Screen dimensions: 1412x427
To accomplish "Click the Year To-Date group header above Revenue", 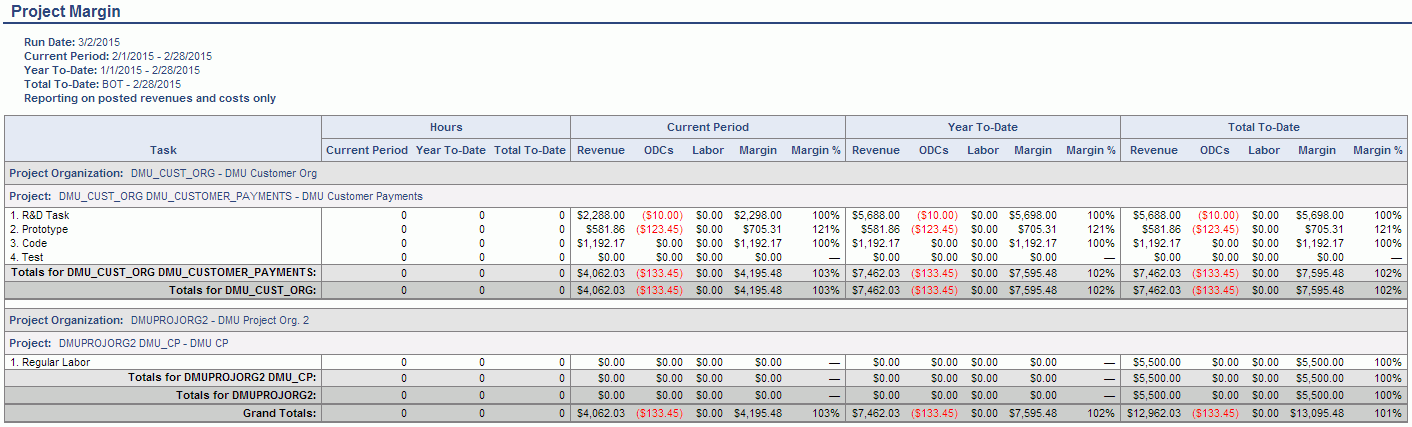I will pyautogui.click(x=982, y=127).
